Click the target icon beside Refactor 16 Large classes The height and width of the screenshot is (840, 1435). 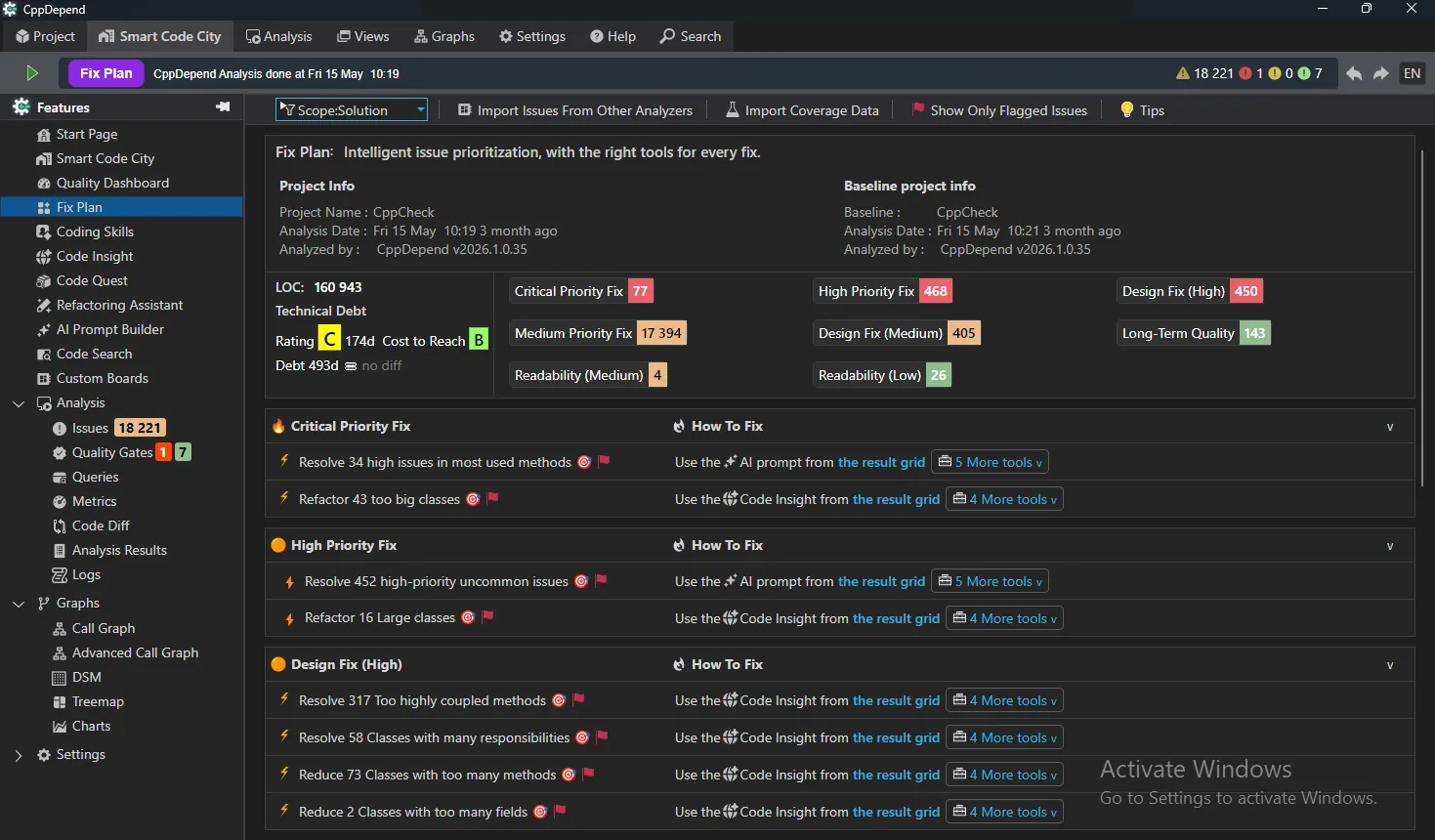[468, 617]
